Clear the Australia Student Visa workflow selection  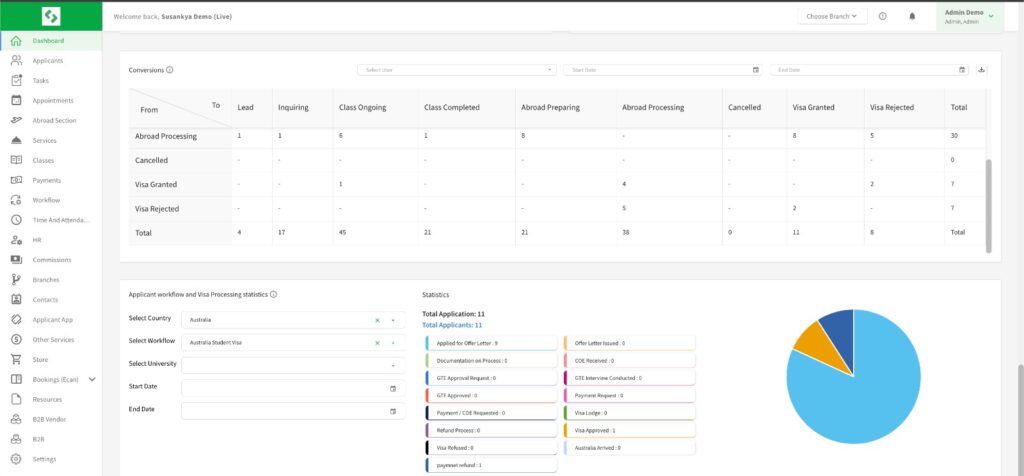point(377,343)
